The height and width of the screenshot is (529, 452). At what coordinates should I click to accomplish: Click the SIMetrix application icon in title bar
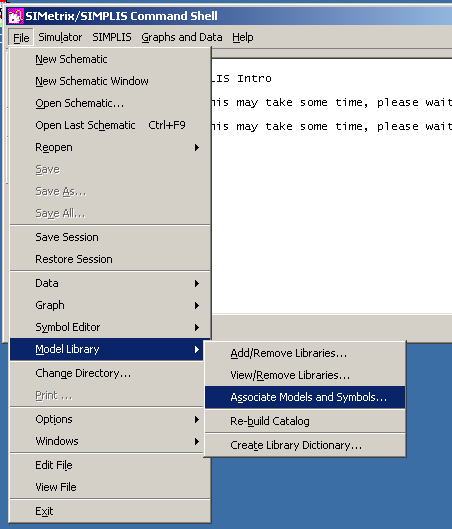tap(15, 16)
